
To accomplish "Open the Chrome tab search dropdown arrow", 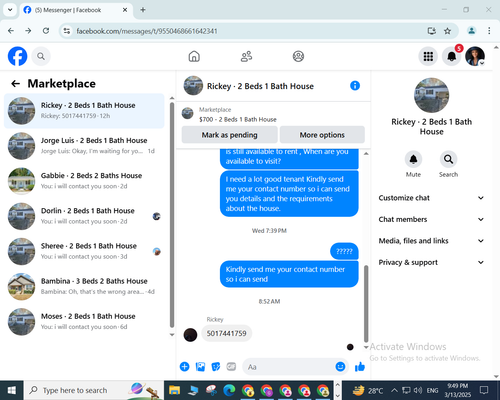I will 10,10.
